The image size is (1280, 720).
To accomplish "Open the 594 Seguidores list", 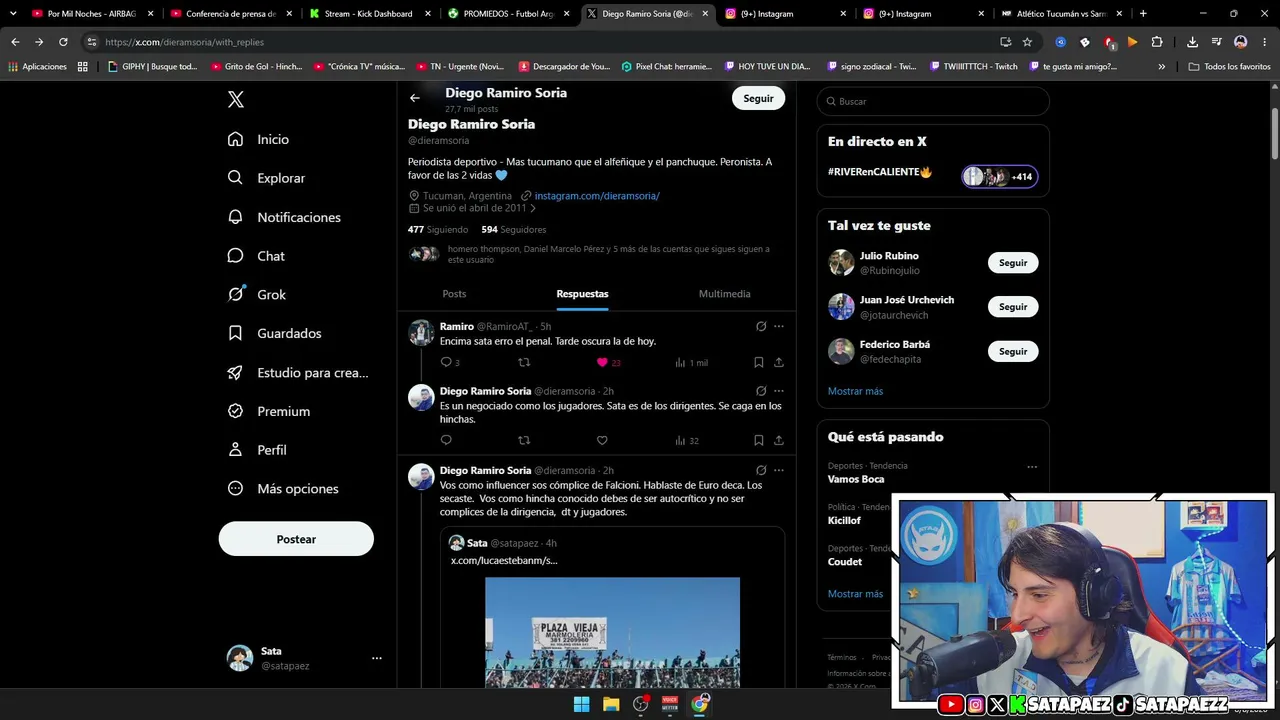I will pos(514,229).
